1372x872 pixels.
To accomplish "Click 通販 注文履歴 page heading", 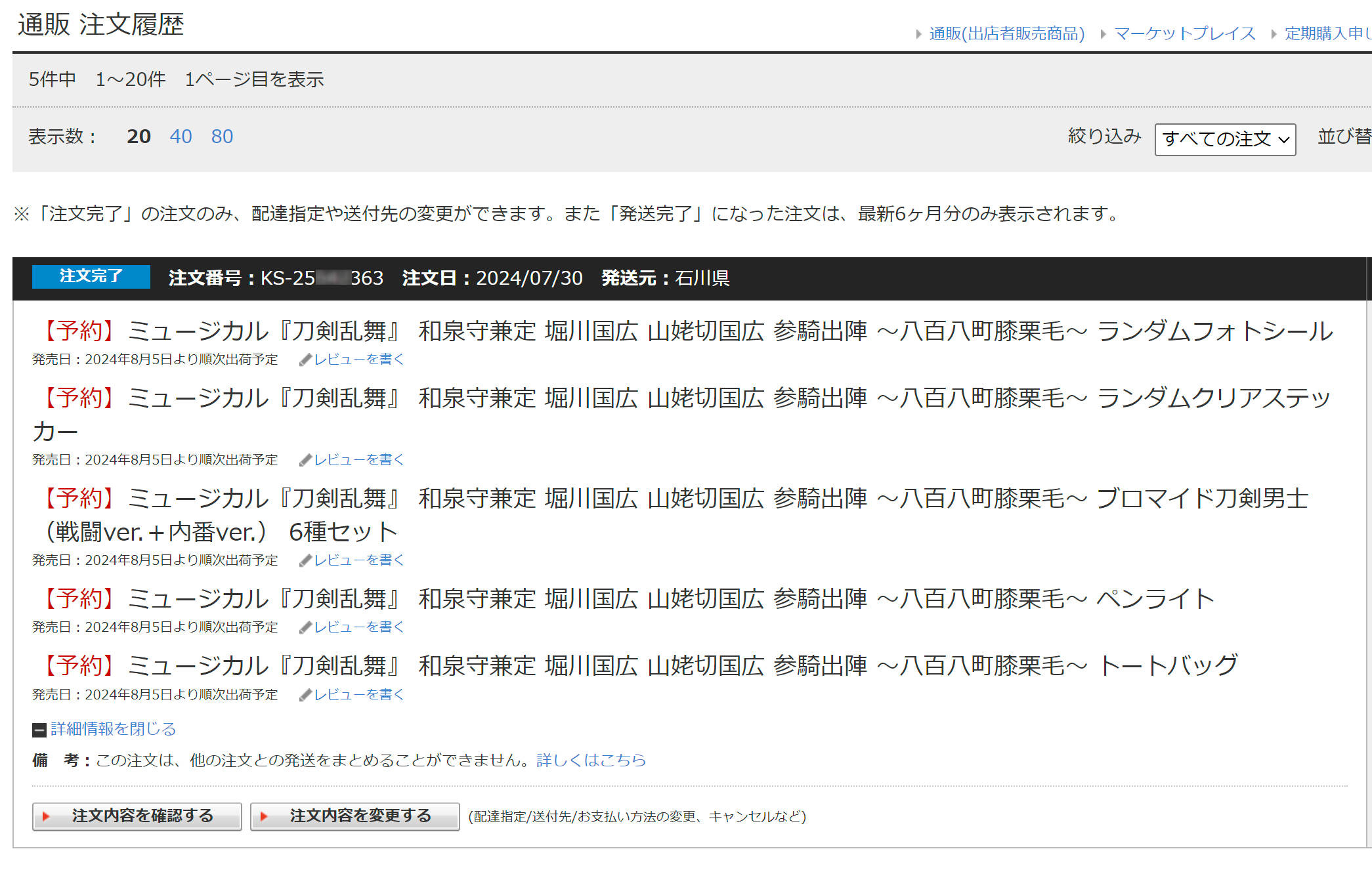I will pos(100,25).
